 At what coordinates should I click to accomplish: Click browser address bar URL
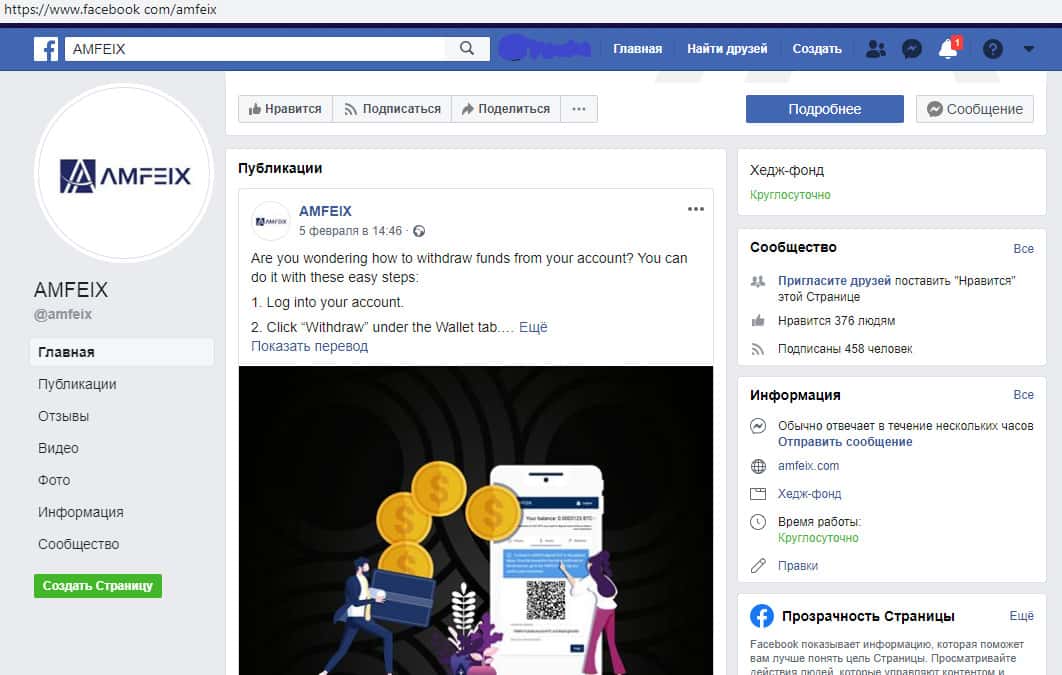(110, 9)
